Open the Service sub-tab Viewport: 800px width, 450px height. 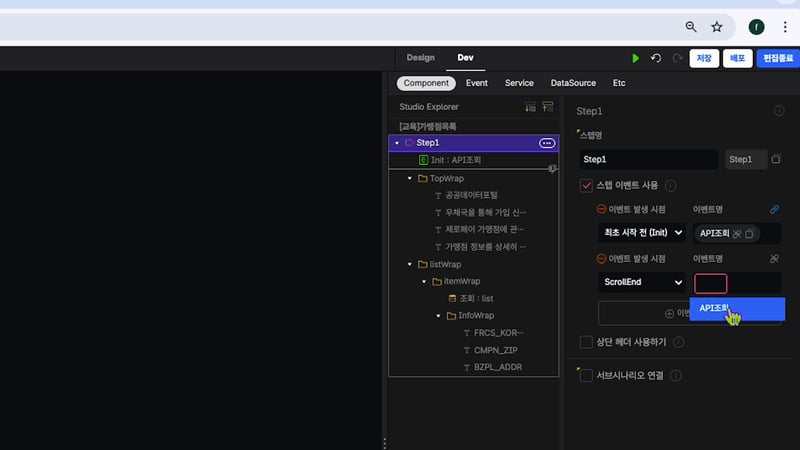(519, 83)
